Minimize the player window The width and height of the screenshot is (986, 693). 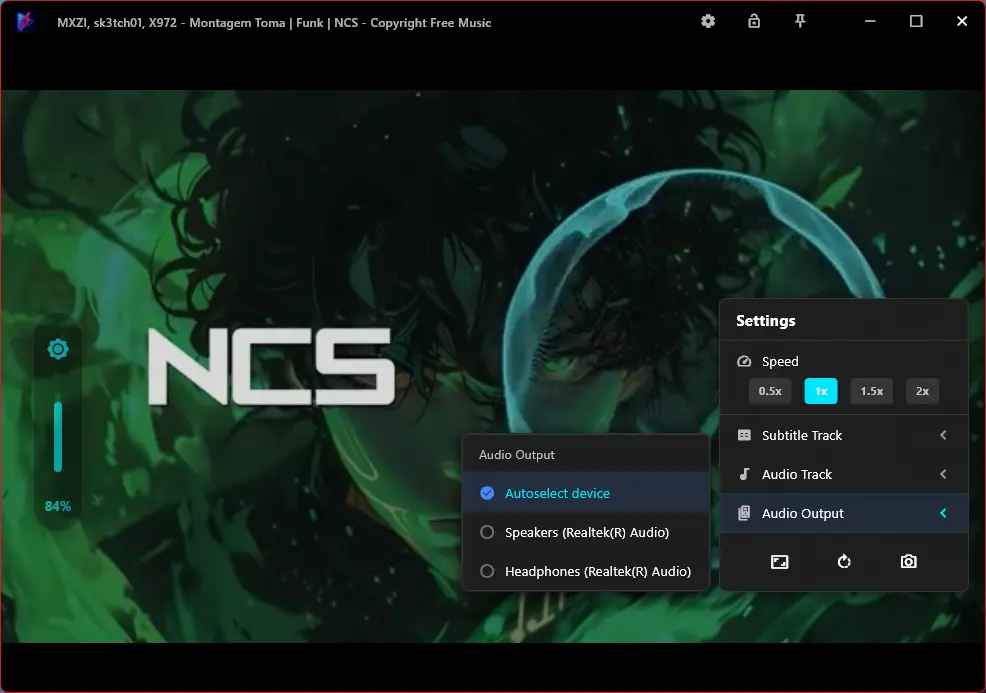870,21
